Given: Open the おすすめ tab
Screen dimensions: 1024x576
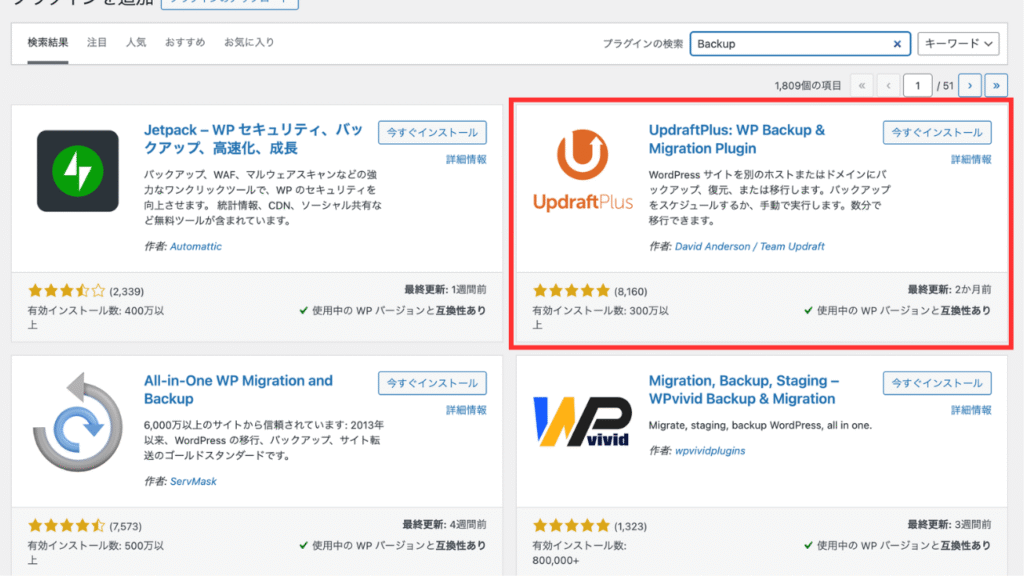Looking at the screenshot, I should pos(185,43).
